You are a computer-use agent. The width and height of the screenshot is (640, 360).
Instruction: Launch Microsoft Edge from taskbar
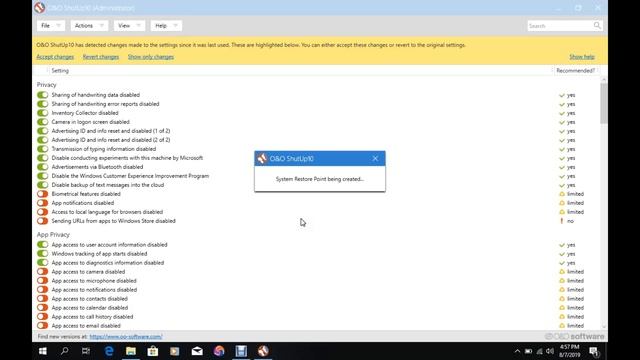pyautogui.click(x=109, y=351)
